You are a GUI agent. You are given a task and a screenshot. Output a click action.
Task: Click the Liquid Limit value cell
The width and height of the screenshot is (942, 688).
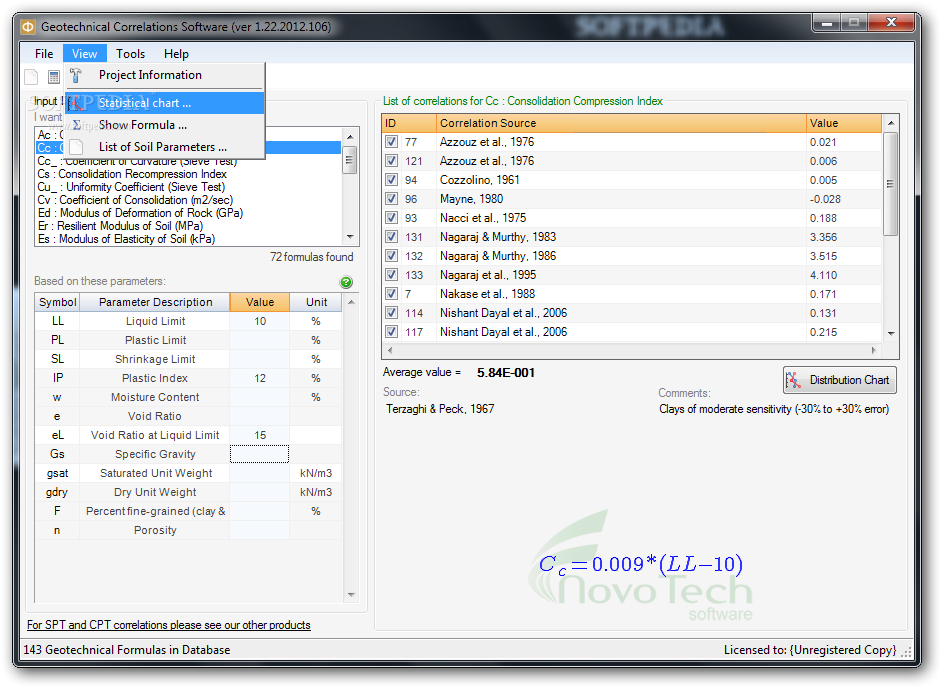click(x=260, y=321)
